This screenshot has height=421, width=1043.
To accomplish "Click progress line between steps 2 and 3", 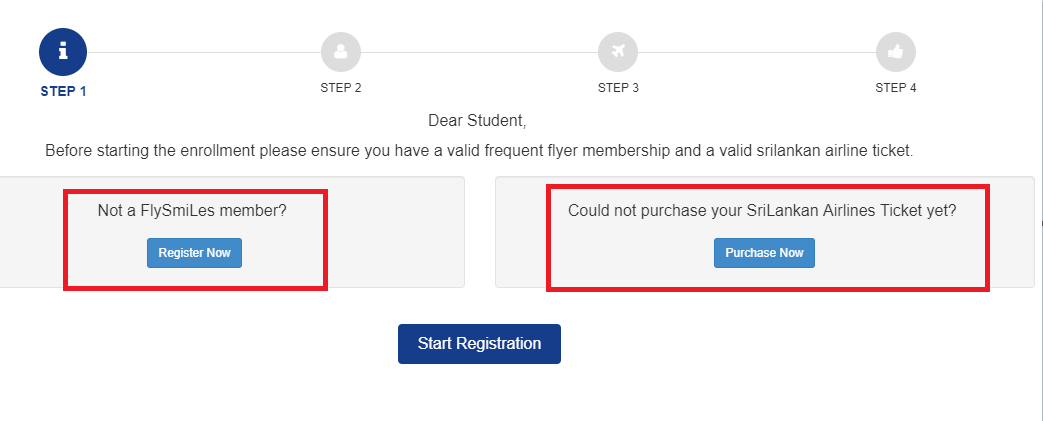I will 480,52.
